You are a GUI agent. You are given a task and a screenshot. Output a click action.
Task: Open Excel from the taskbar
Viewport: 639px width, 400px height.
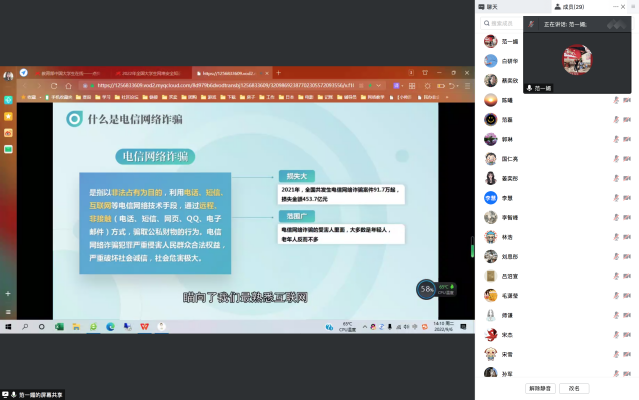click(x=59, y=326)
